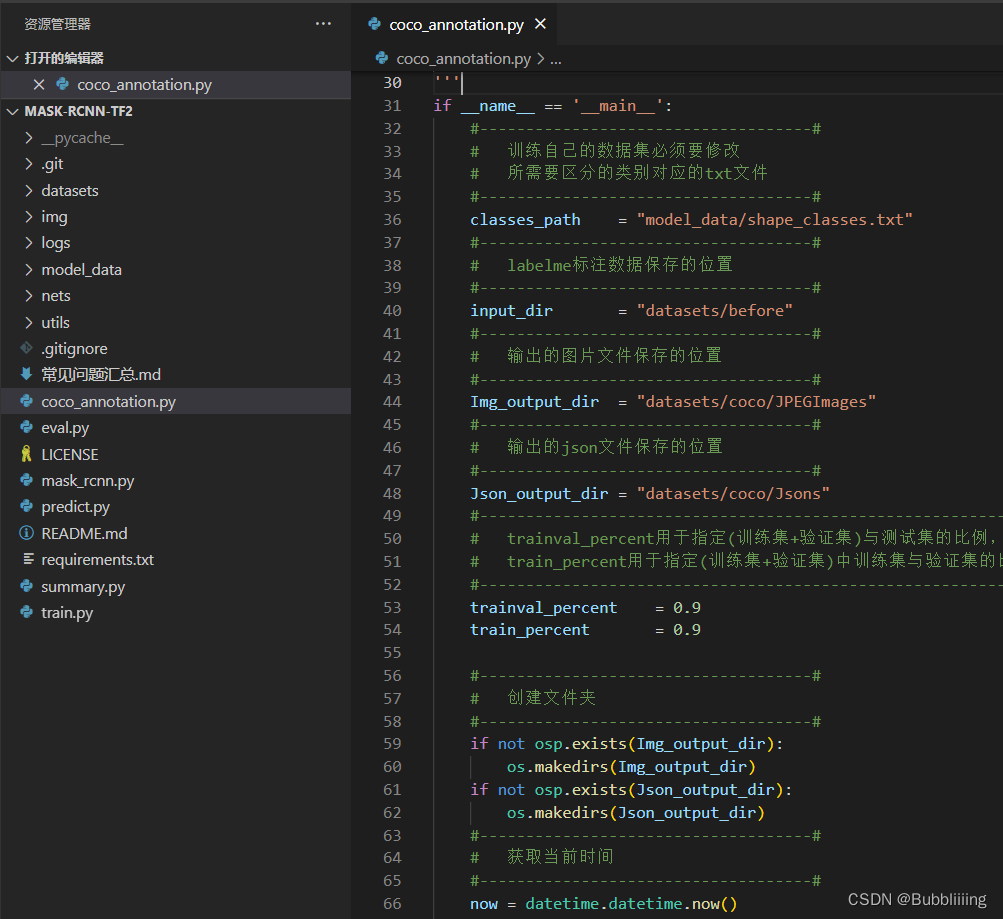
Task: Click line number 53 in the gutter
Action: (x=392, y=607)
